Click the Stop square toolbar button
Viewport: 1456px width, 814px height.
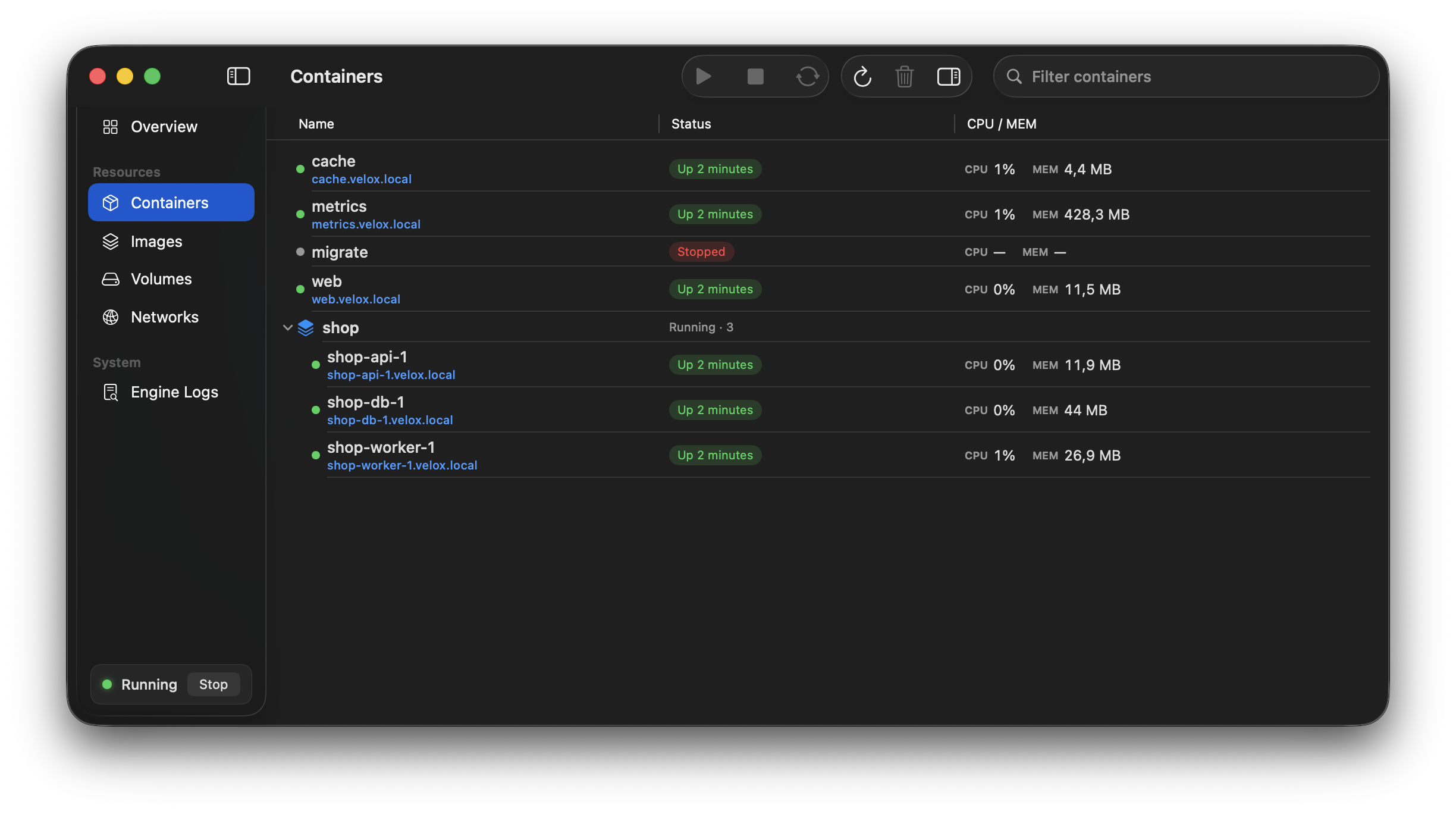click(755, 76)
